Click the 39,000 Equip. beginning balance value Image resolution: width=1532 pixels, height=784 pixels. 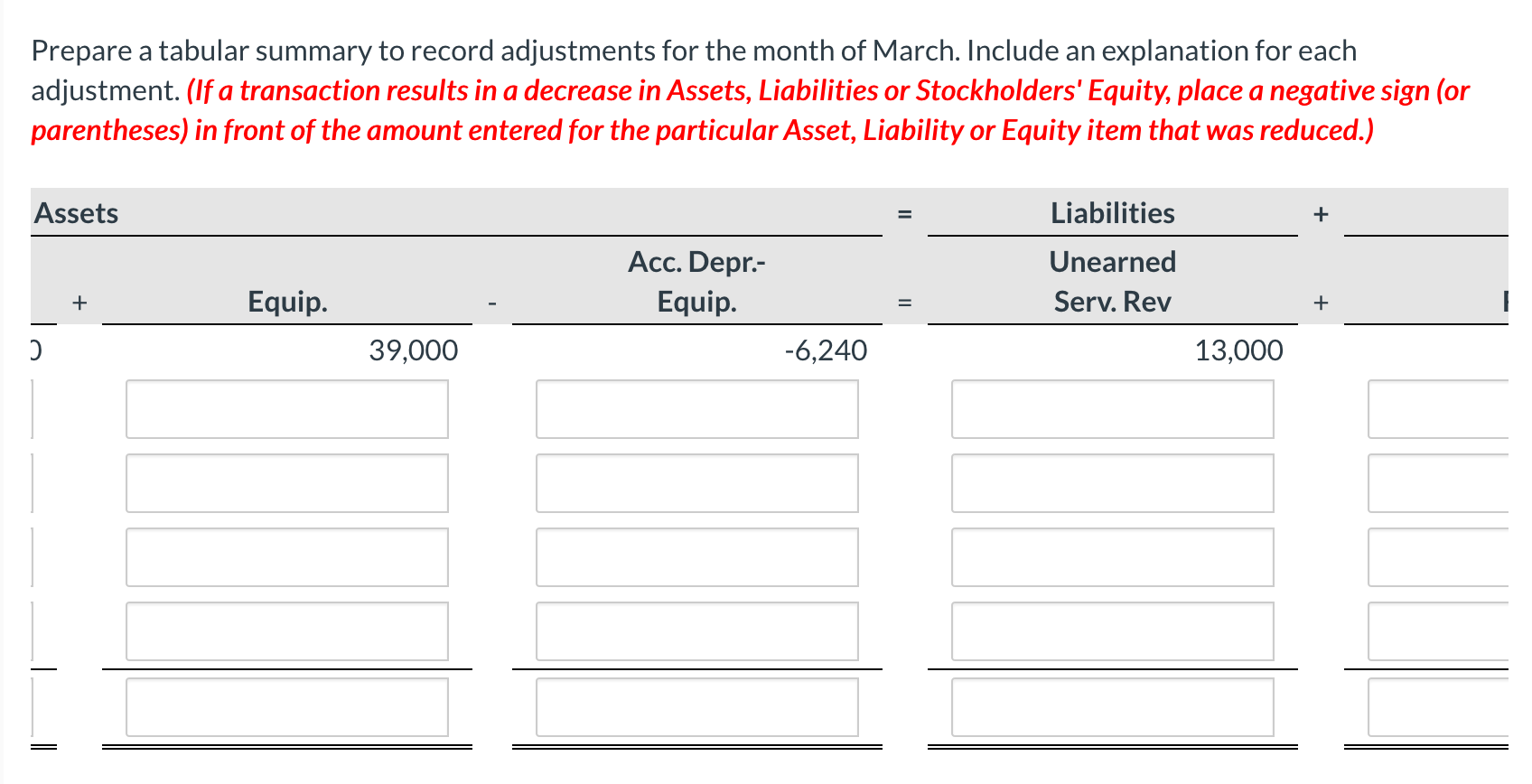coord(413,350)
